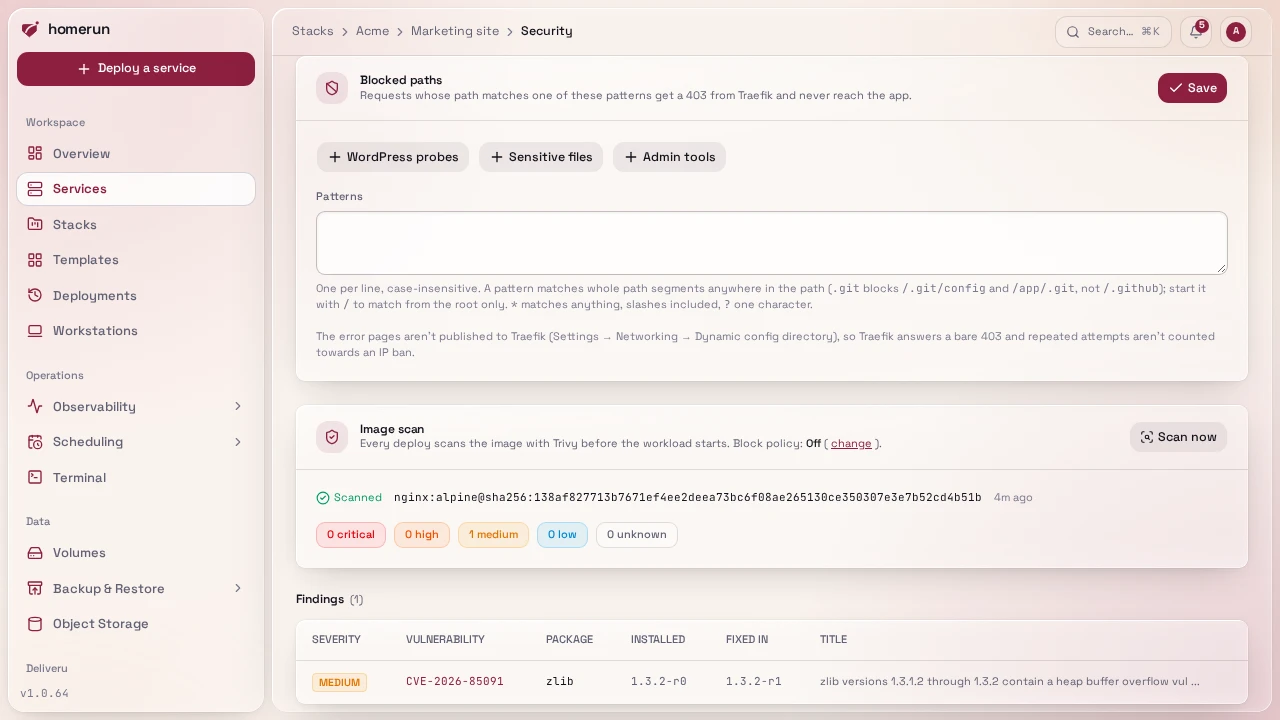The width and height of the screenshot is (1280, 720).
Task: Click the Image scan shield icon
Action: coord(332,437)
